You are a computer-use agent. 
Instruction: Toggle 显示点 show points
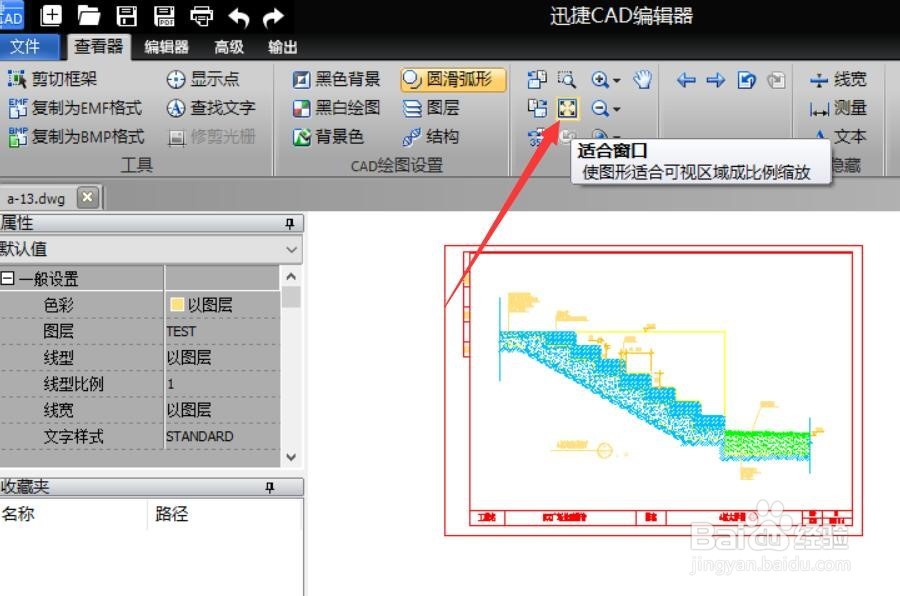(x=203, y=79)
